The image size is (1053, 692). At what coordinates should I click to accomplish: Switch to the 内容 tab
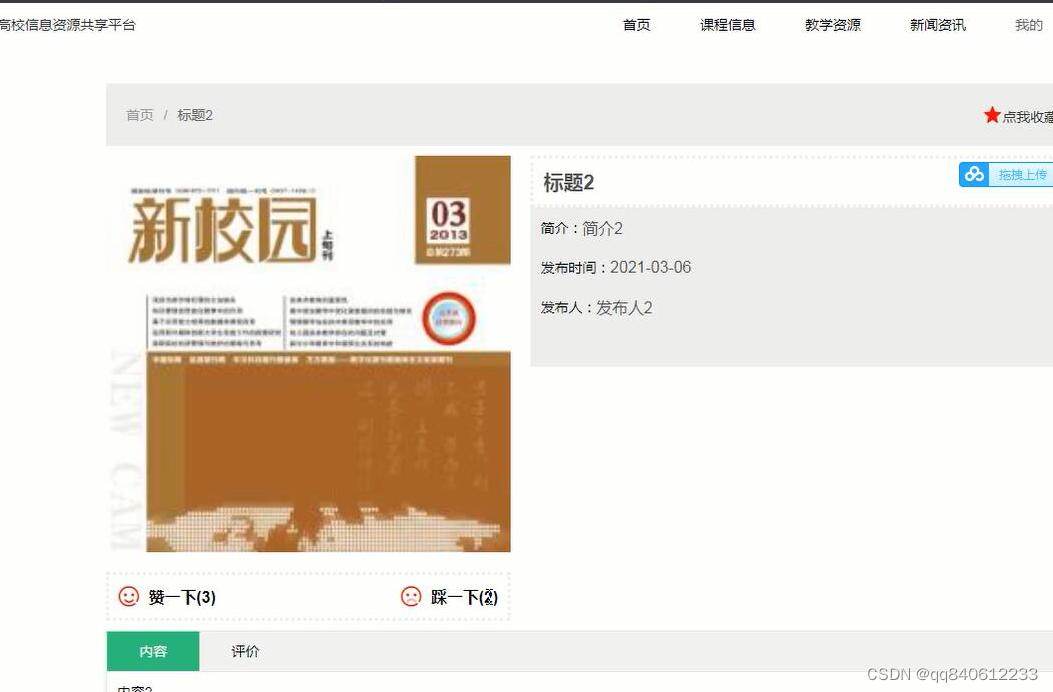coord(153,651)
